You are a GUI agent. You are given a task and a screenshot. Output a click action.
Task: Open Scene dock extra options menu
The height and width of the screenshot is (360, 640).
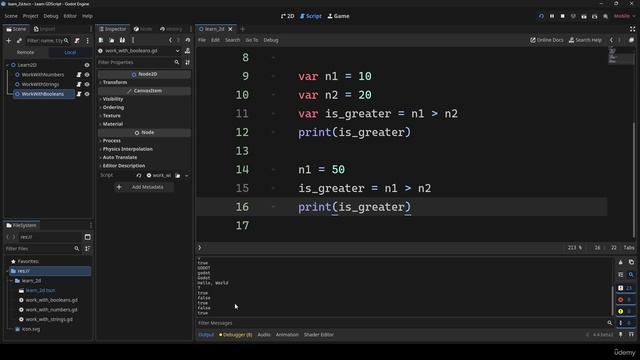click(87, 40)
